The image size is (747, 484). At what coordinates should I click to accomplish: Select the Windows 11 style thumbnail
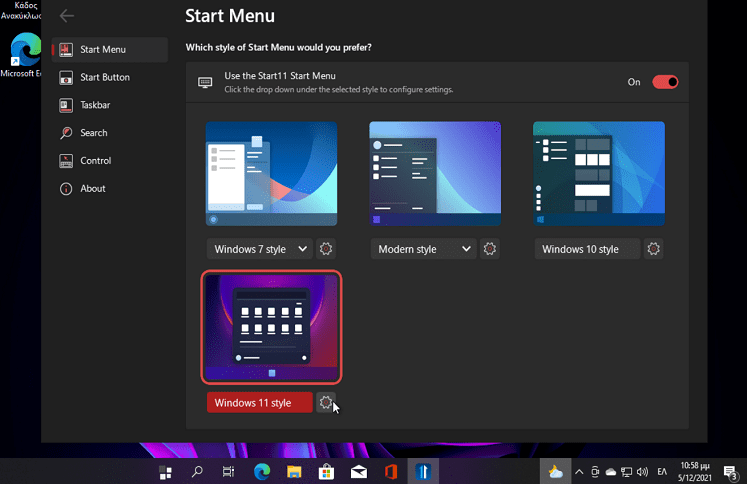pos(272,327)
